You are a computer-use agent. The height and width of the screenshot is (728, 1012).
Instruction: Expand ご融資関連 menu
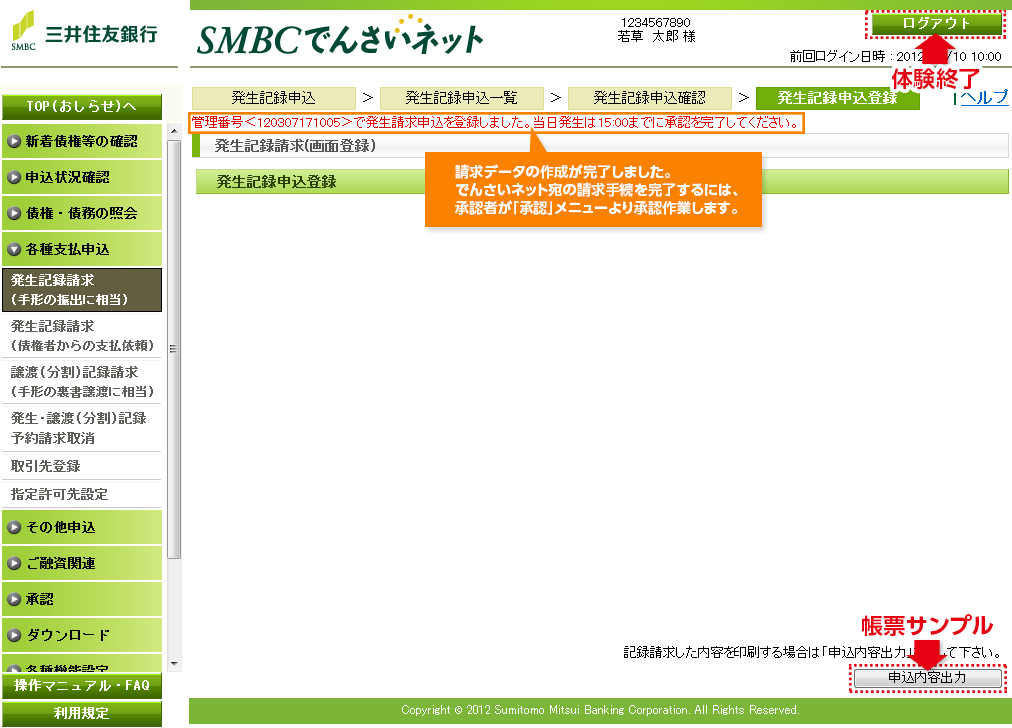coord(82,563)
